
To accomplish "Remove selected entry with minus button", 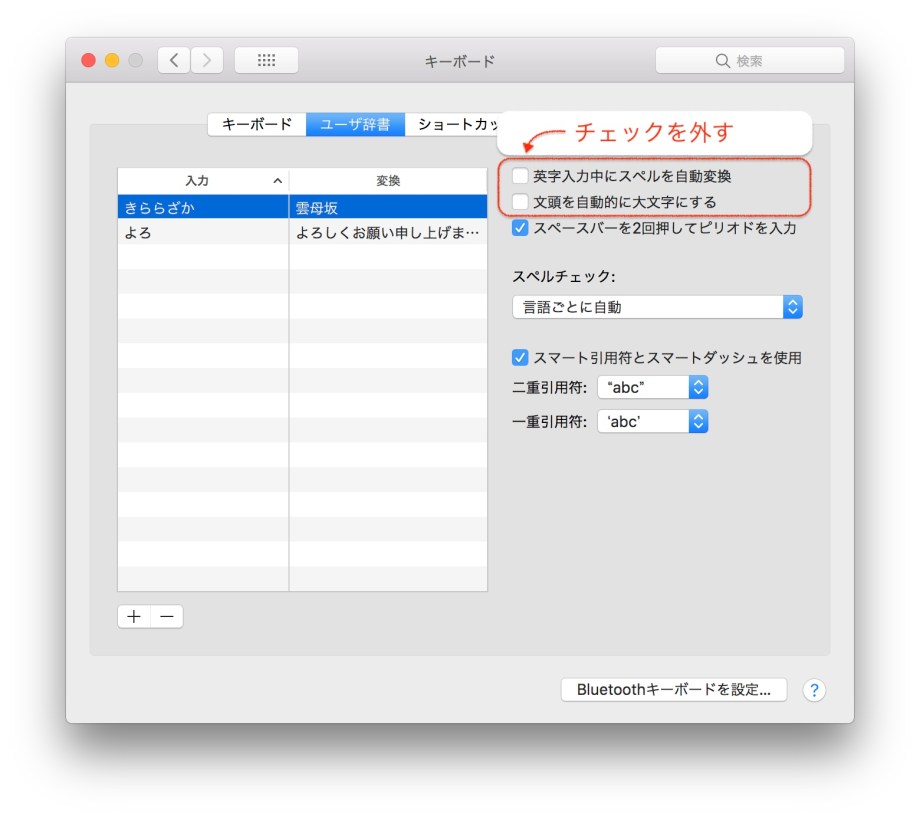I will [x=167, y=616].
